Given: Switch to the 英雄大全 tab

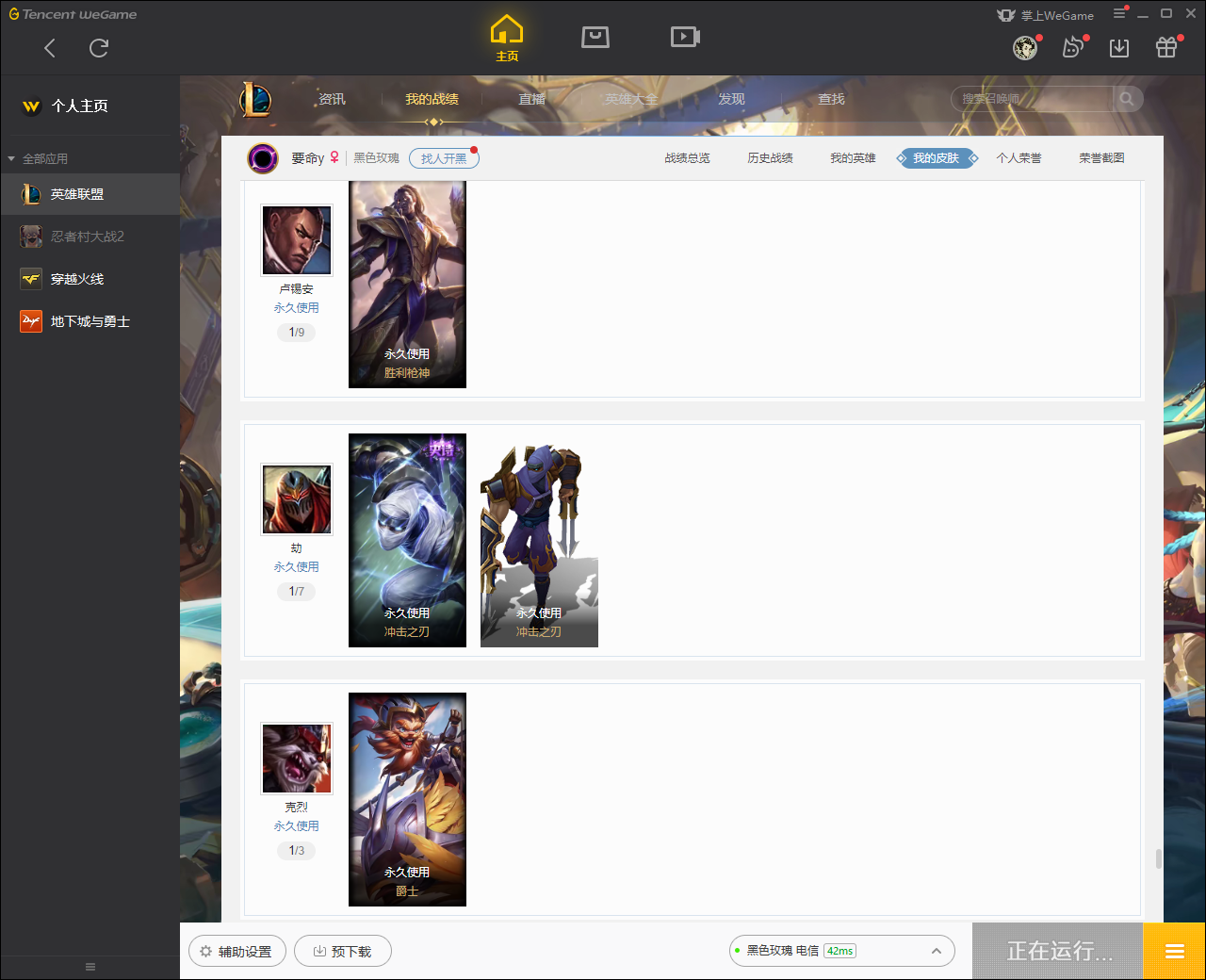Looking at the screenshot, I should coord(631,99).
